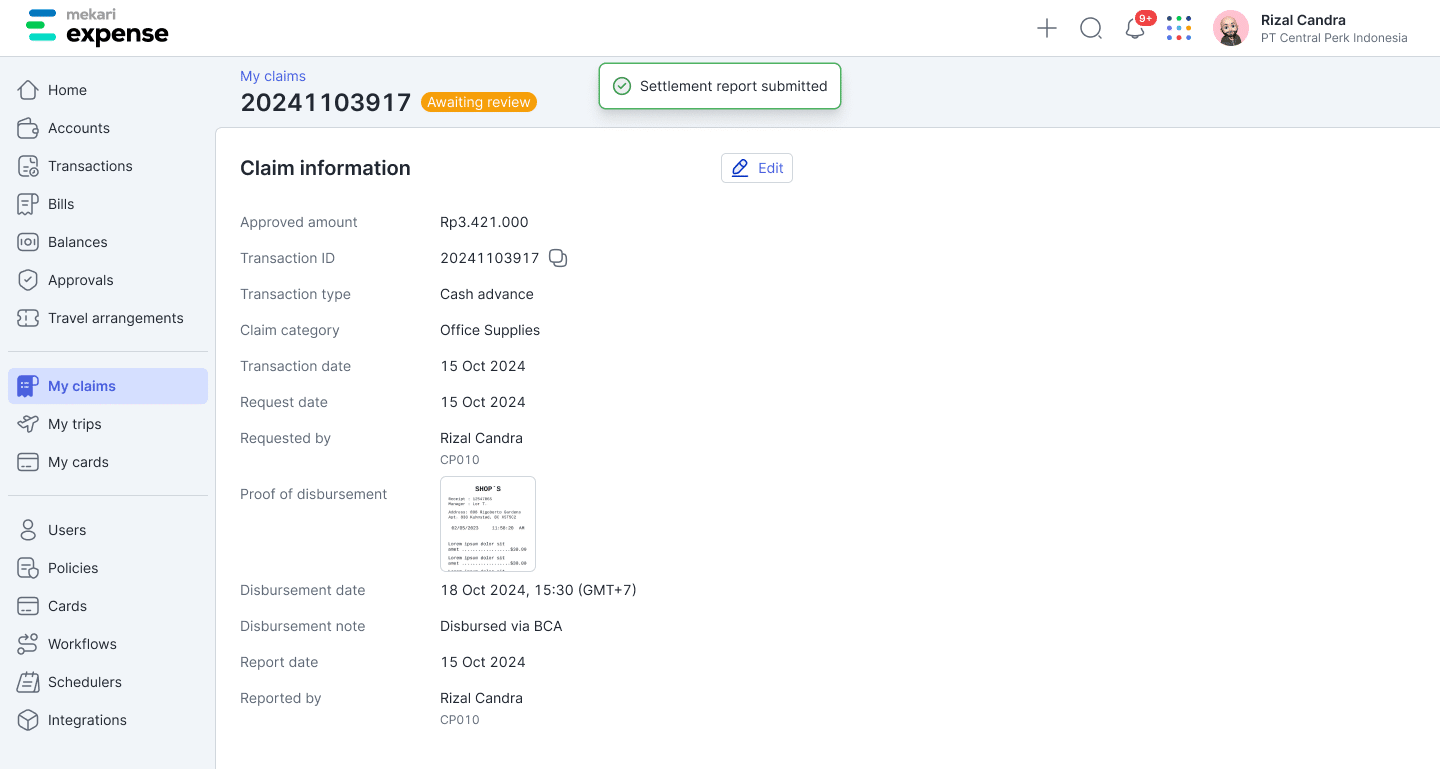1440x769 pixels.
Task: Click the plus icon in top bar
Action: pos(1046,28)
